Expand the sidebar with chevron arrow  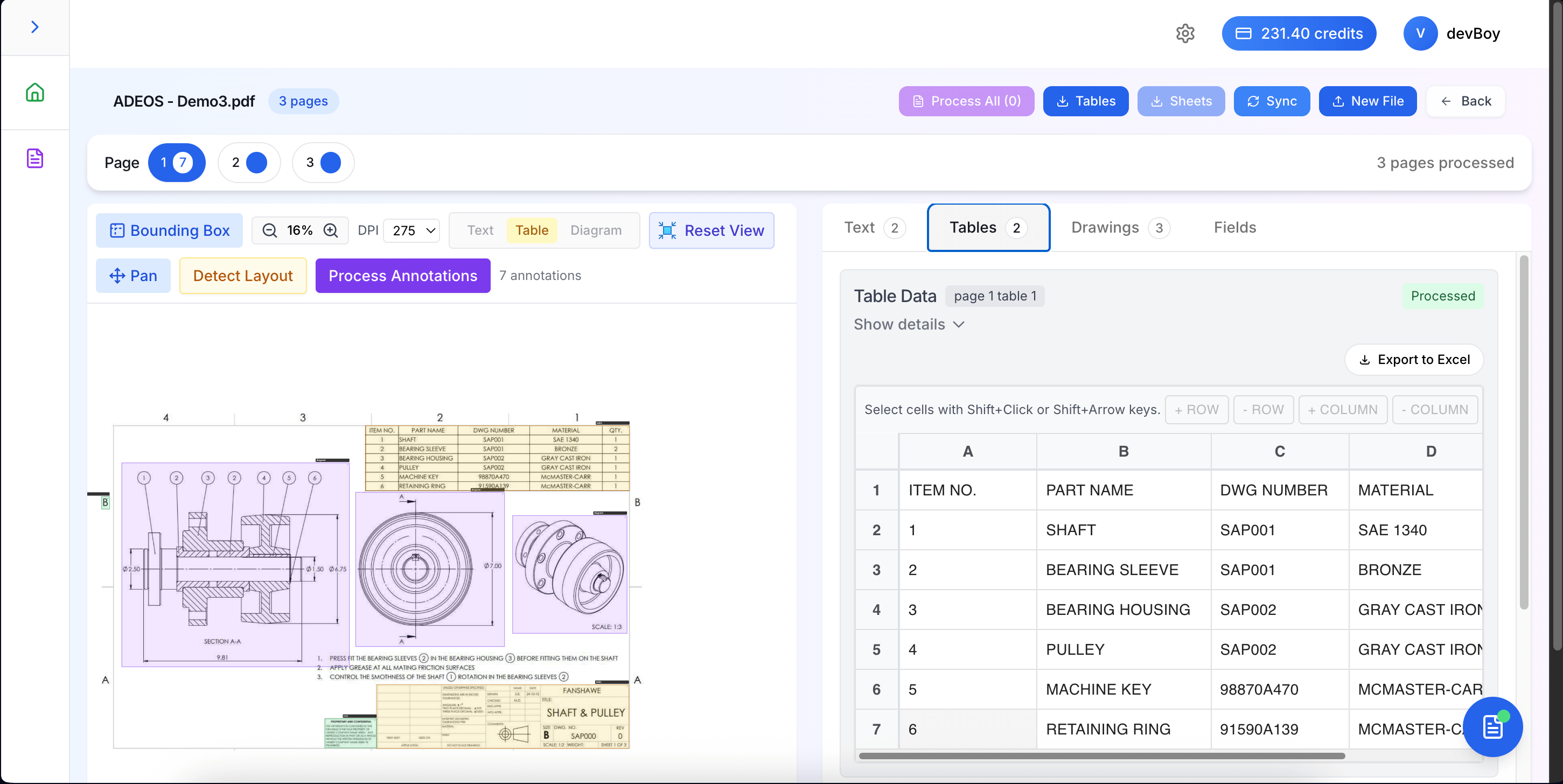click(34, 27)
